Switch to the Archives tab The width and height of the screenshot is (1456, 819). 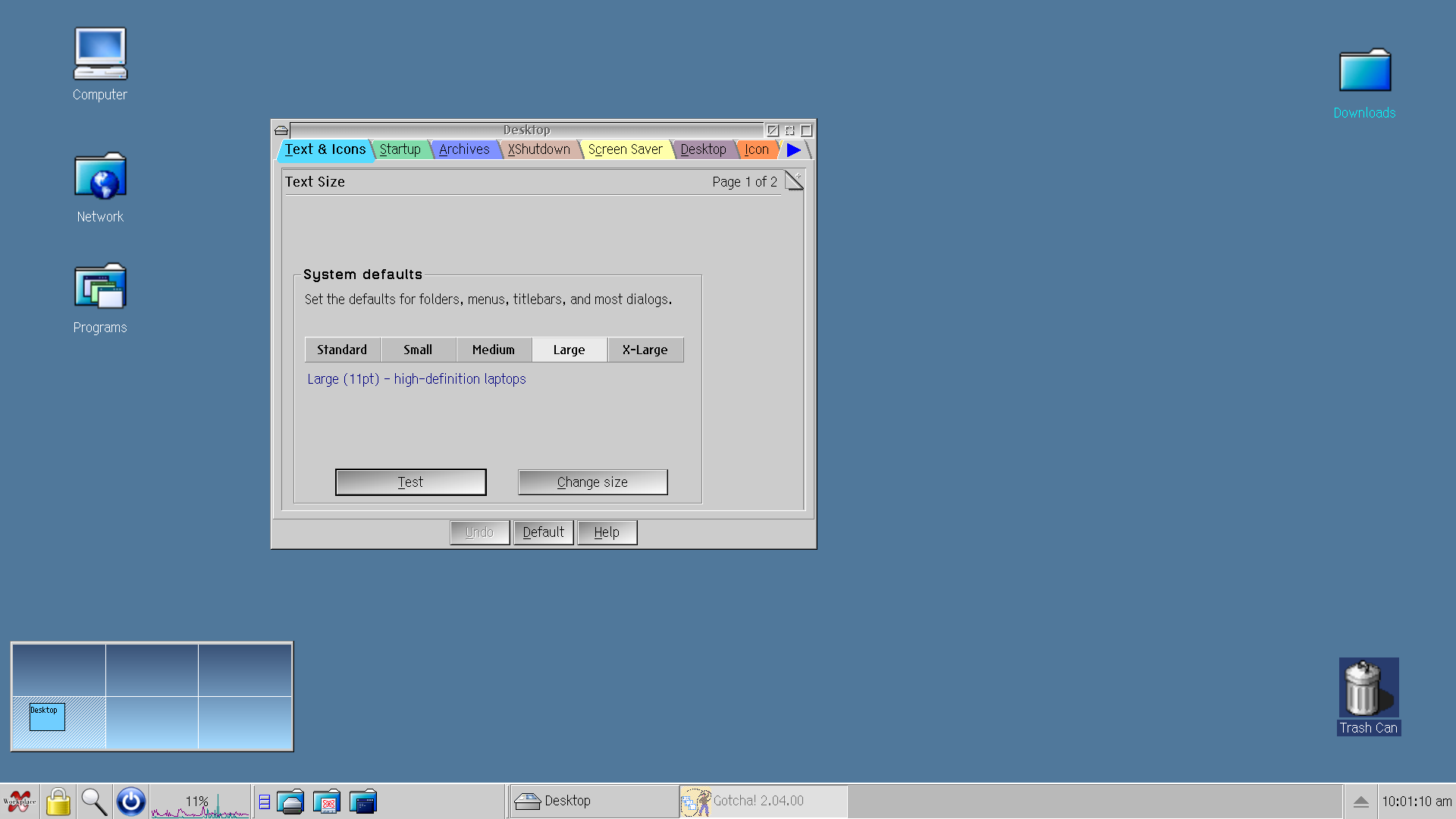pyautogui.click(x=464, y=150)
